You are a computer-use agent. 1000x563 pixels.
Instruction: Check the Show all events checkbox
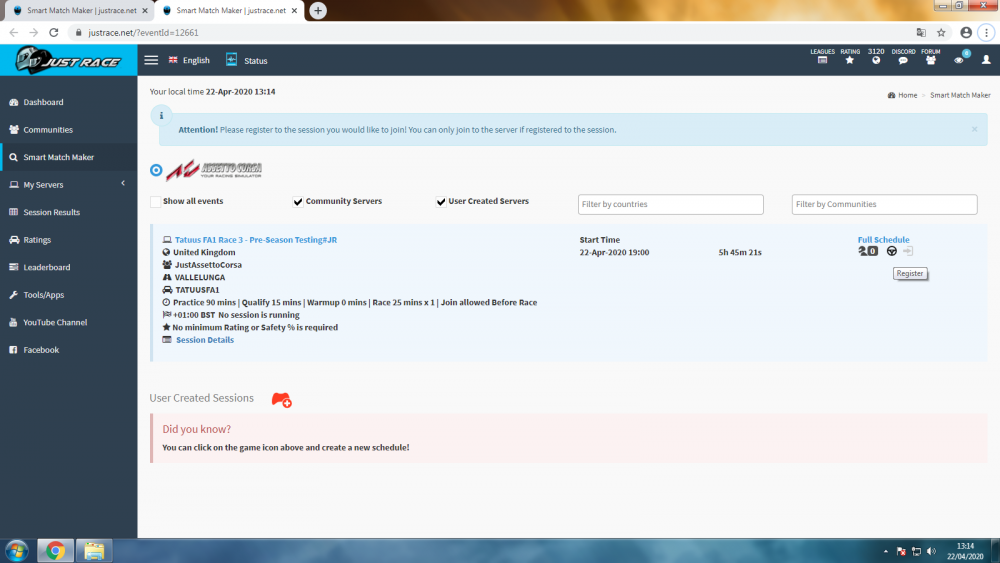point(155,201)
